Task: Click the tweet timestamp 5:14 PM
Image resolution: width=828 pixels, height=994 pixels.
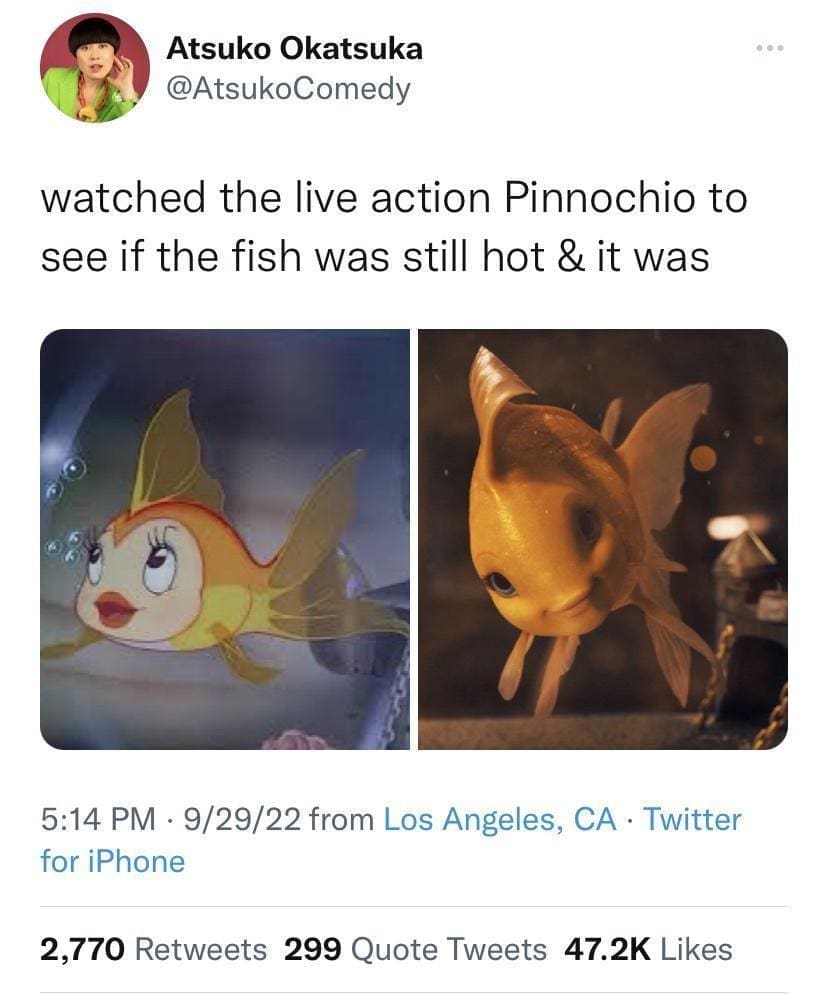Action: [92, 820]
